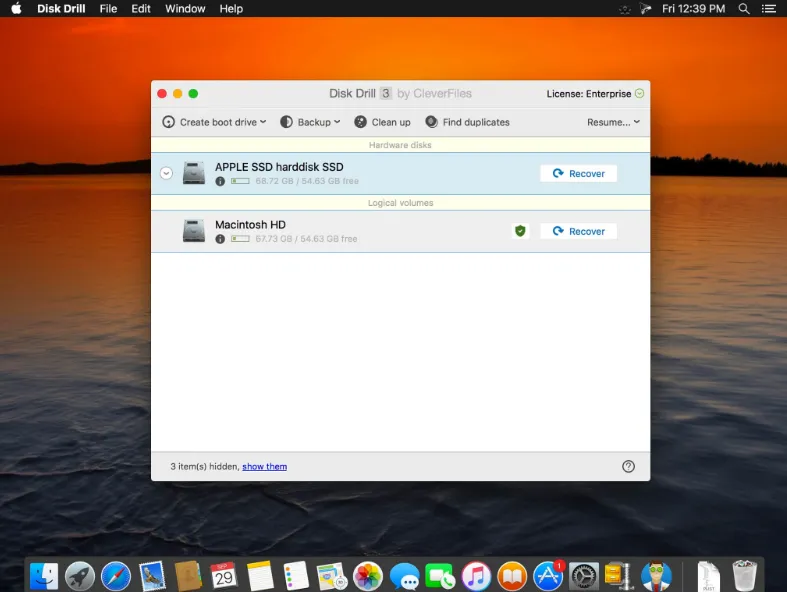
Task: Open Calendar from the Dock
Action: tap(224, 575)
